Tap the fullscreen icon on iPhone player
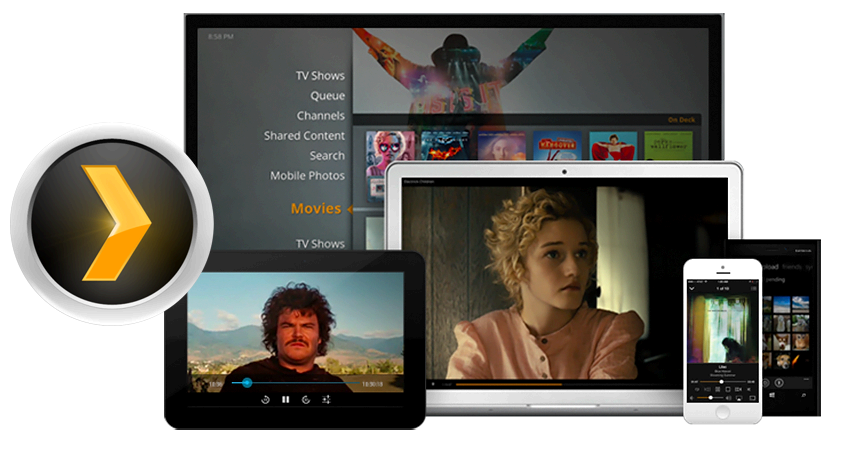This screenshot has height=450, width=850. tap(752, 398)
